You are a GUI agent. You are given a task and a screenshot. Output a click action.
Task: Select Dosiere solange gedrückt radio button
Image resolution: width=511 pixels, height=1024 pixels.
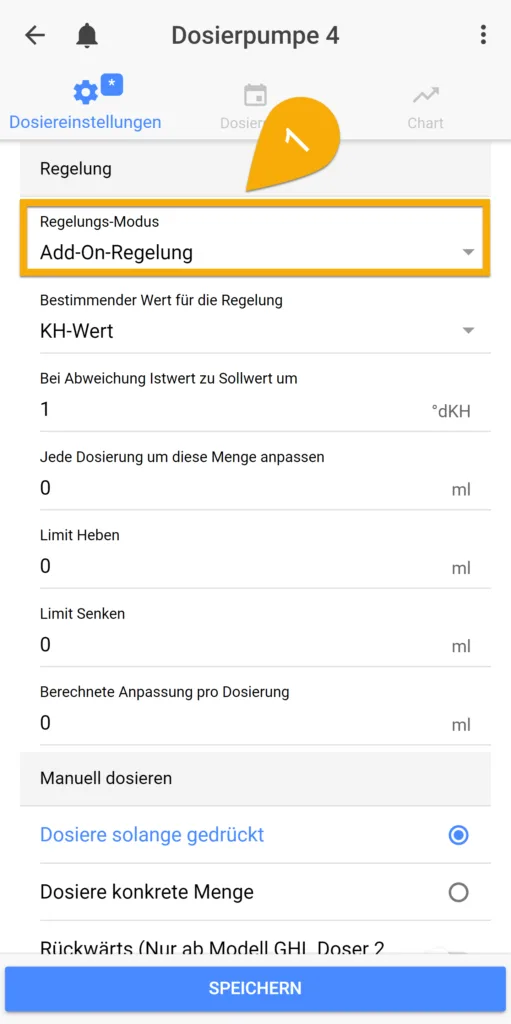pos(458,835)
